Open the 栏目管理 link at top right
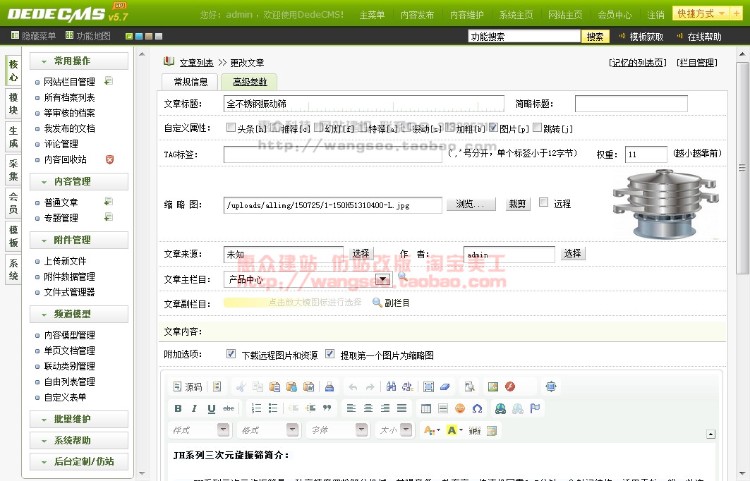 pyautogui.click(x=697, y=63)
